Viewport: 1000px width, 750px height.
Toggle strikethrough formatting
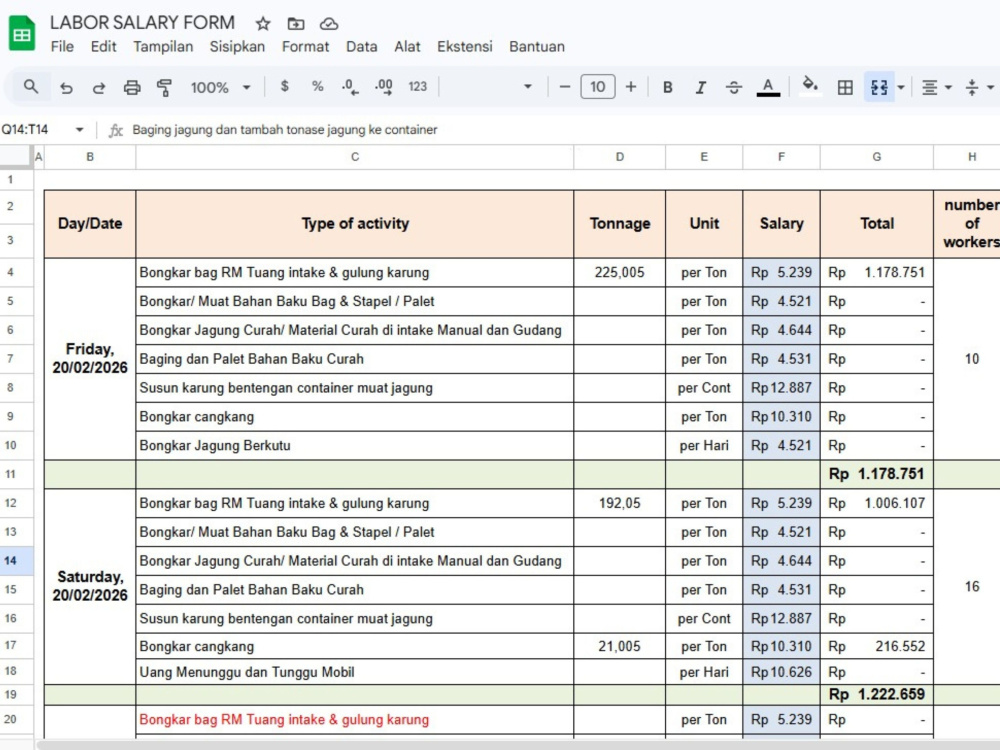[x=734, y=87]
